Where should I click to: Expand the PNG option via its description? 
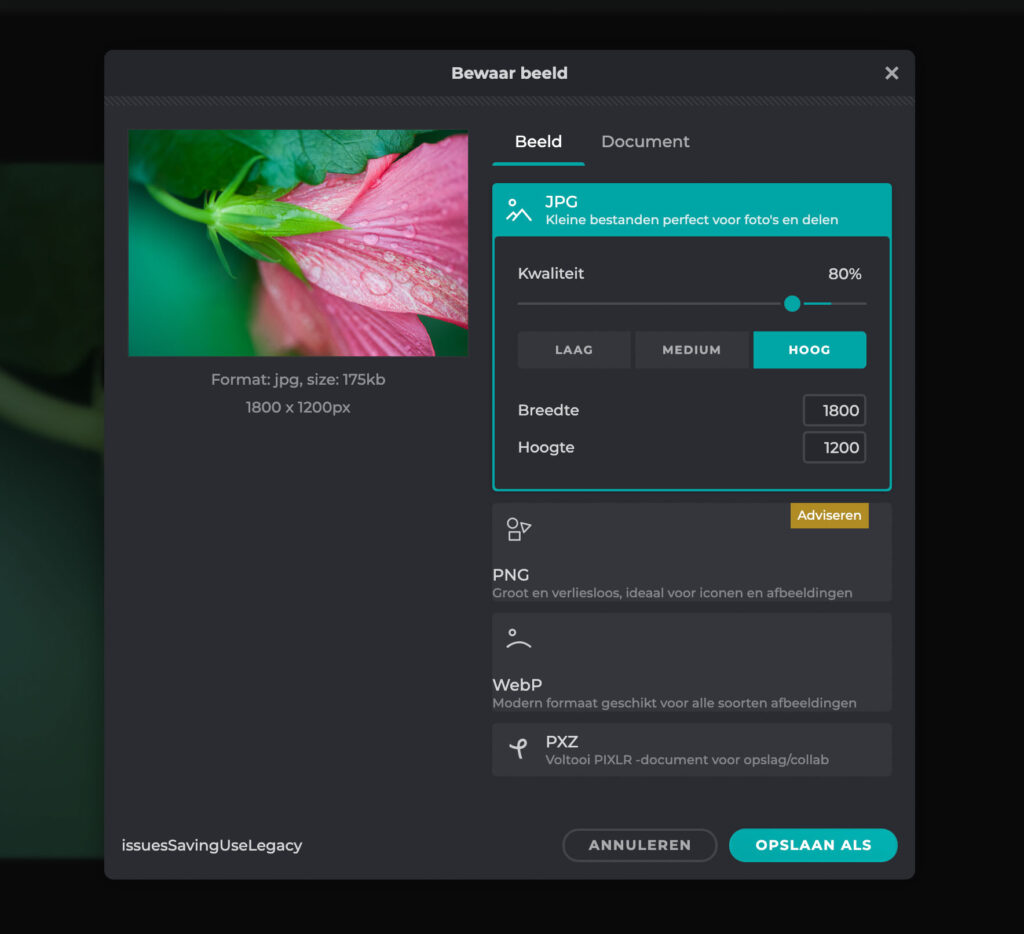[672, 593]
